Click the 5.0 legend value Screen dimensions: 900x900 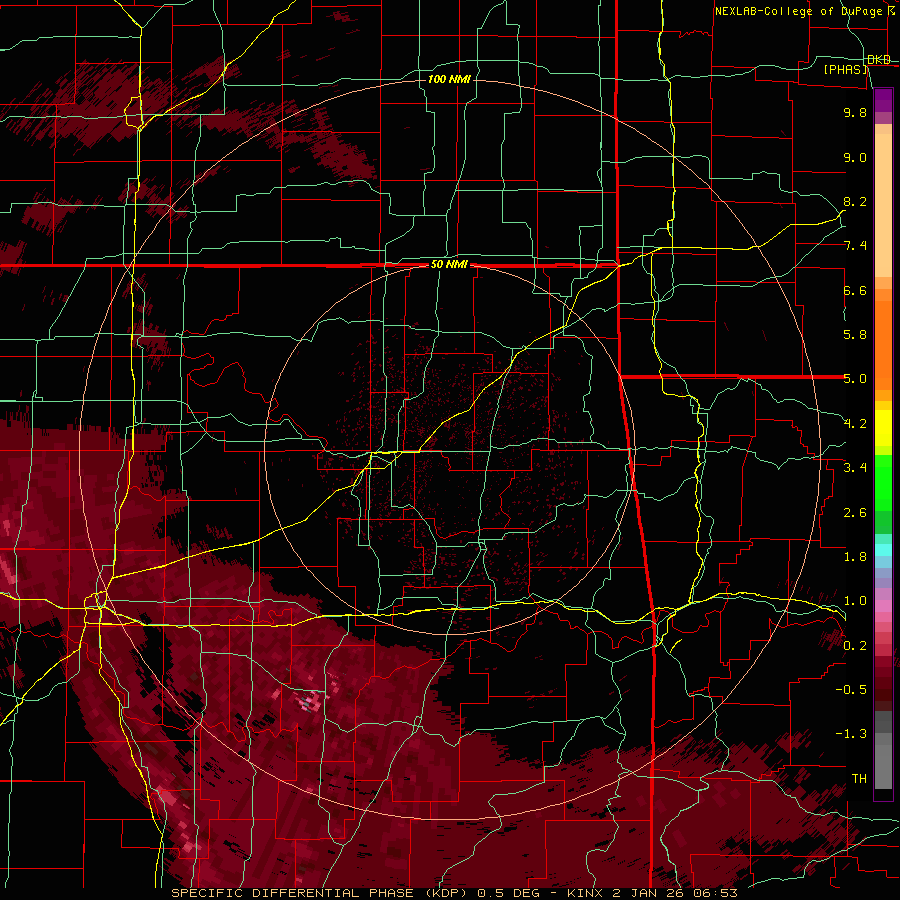pyautogui.click(x=855, y=379)
